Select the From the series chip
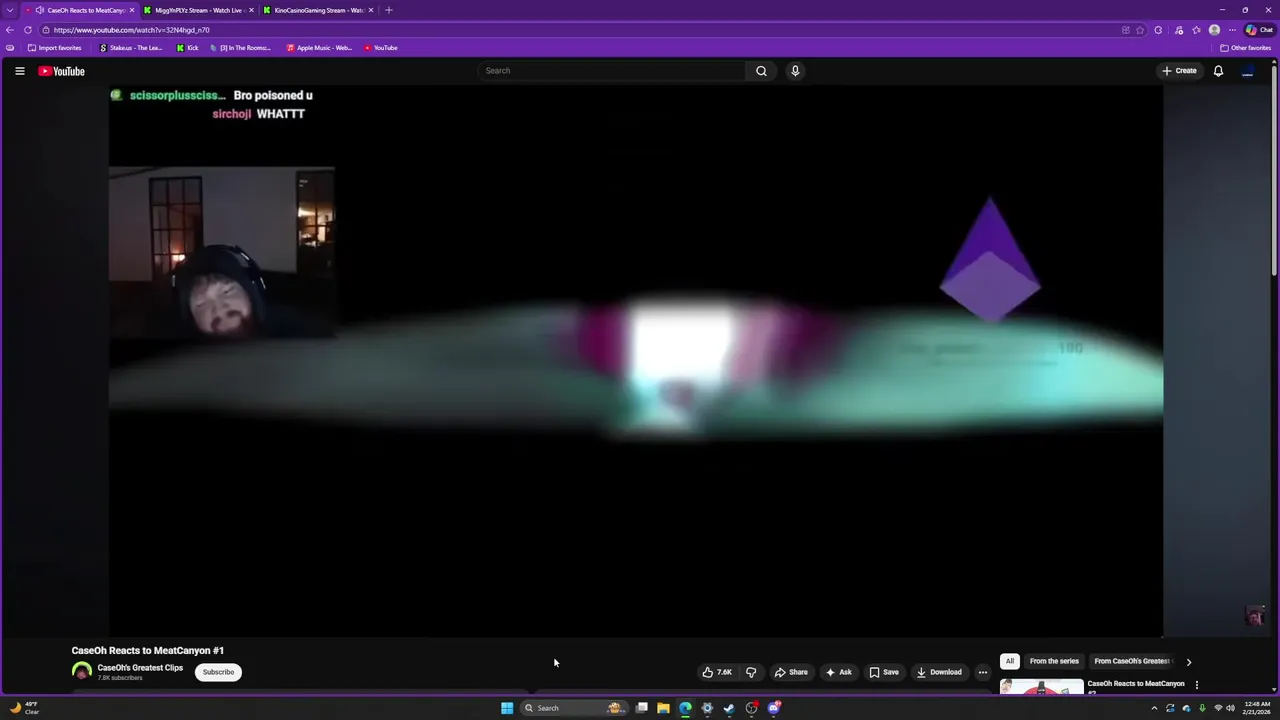1280x720 pixels. (x=1054, y=661)
